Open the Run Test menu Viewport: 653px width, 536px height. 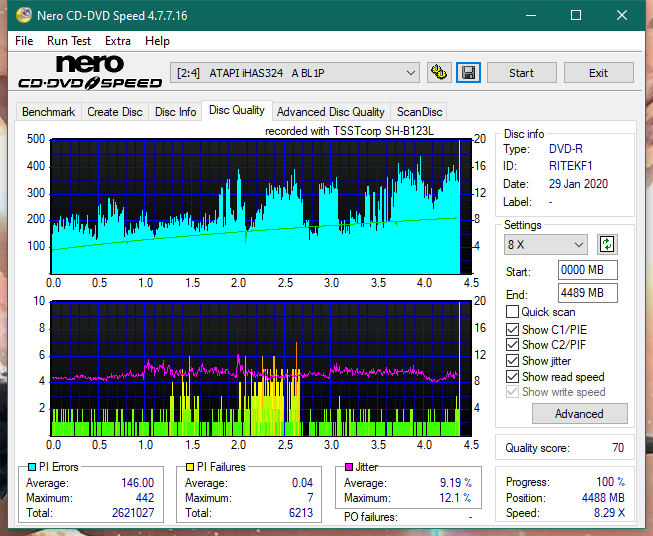69,41
